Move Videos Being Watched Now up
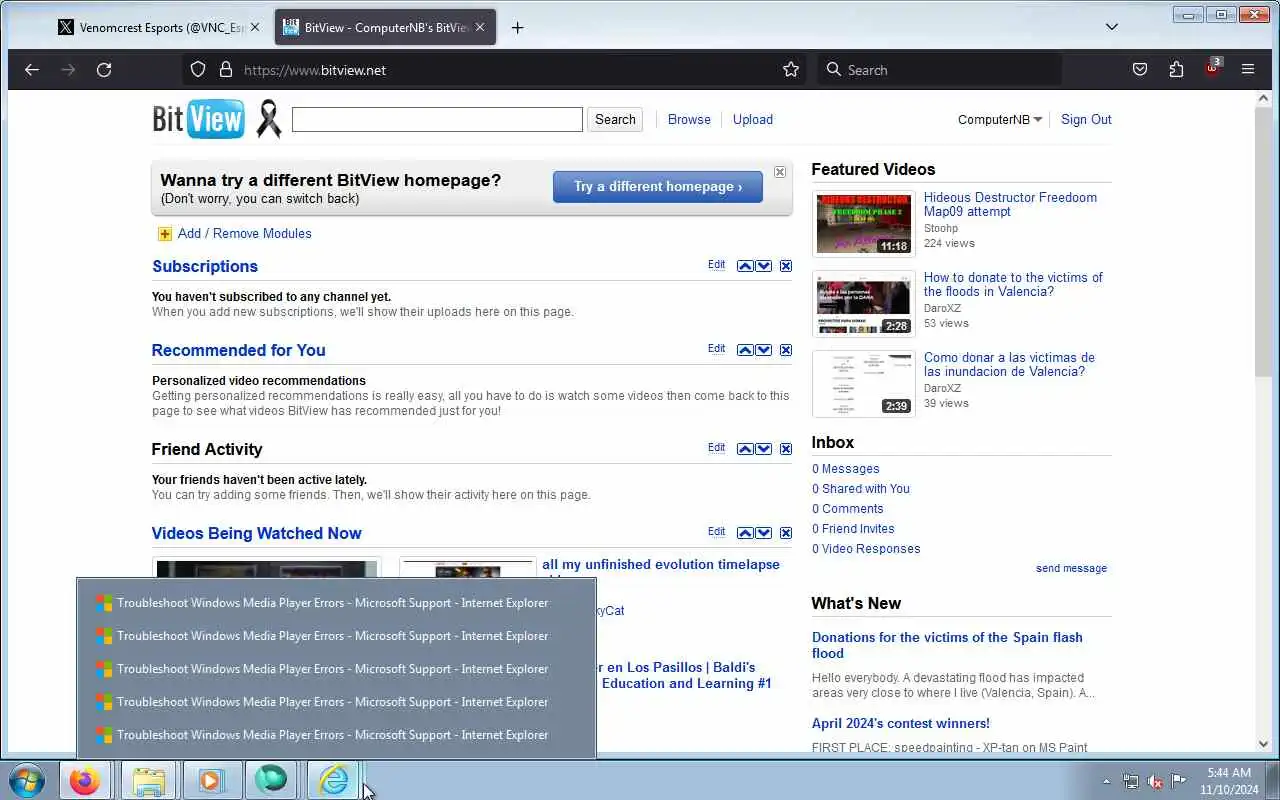The width and height of the screenshot is (1280, 800). (744, 533)
